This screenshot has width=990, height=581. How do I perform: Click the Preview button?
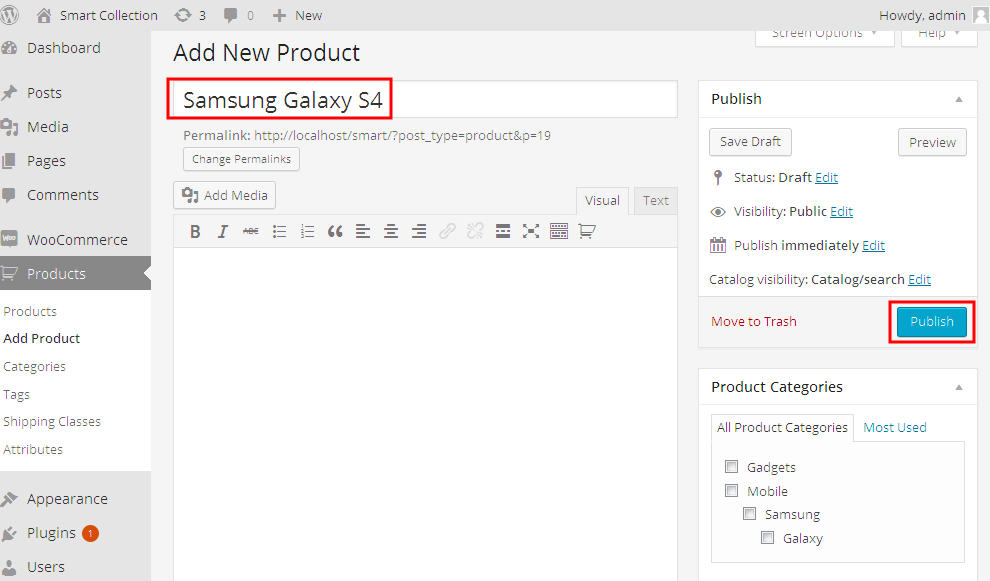coord(932,142)
